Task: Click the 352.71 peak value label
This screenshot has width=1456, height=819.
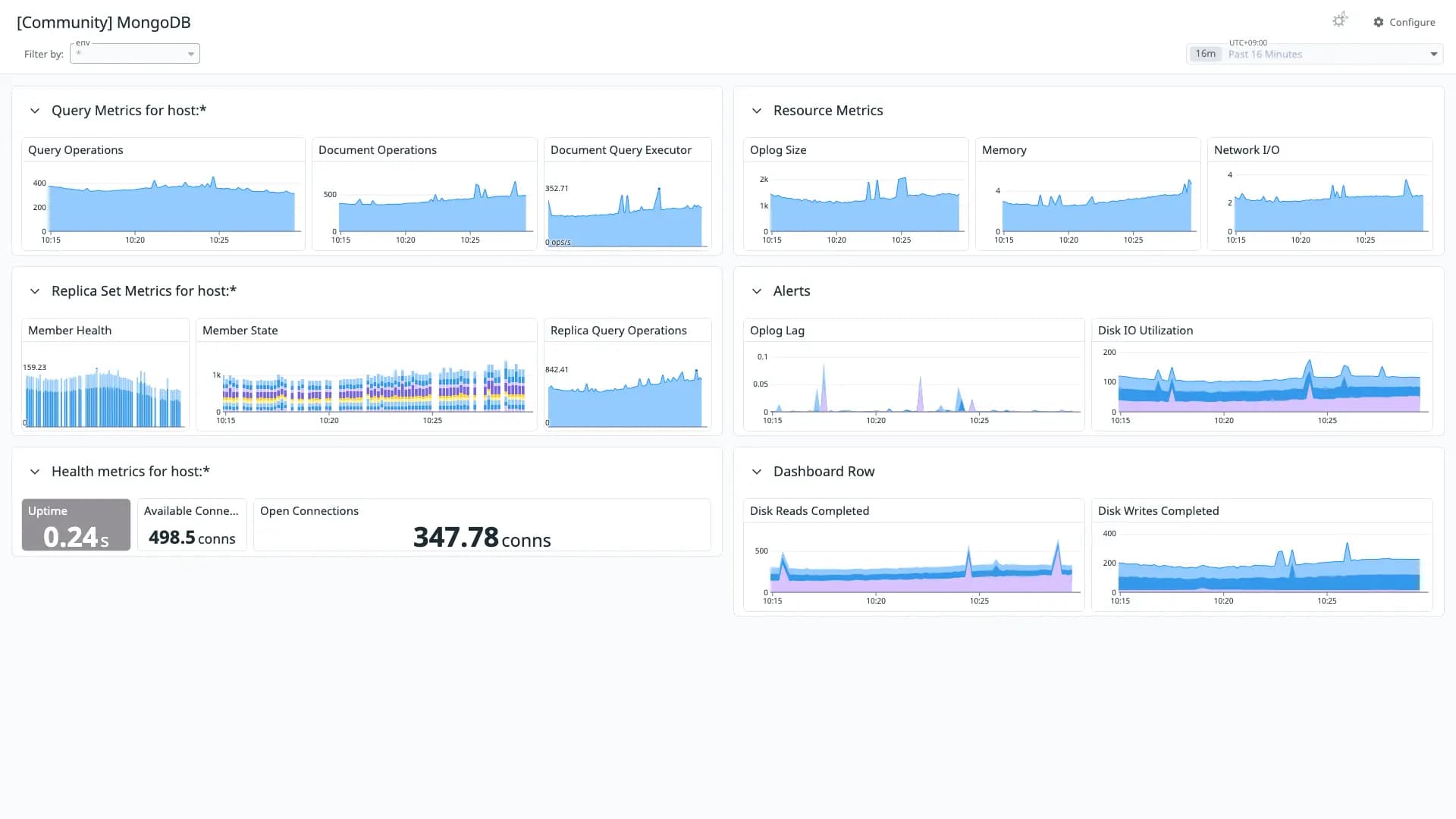Action: [x=557, y=188]
